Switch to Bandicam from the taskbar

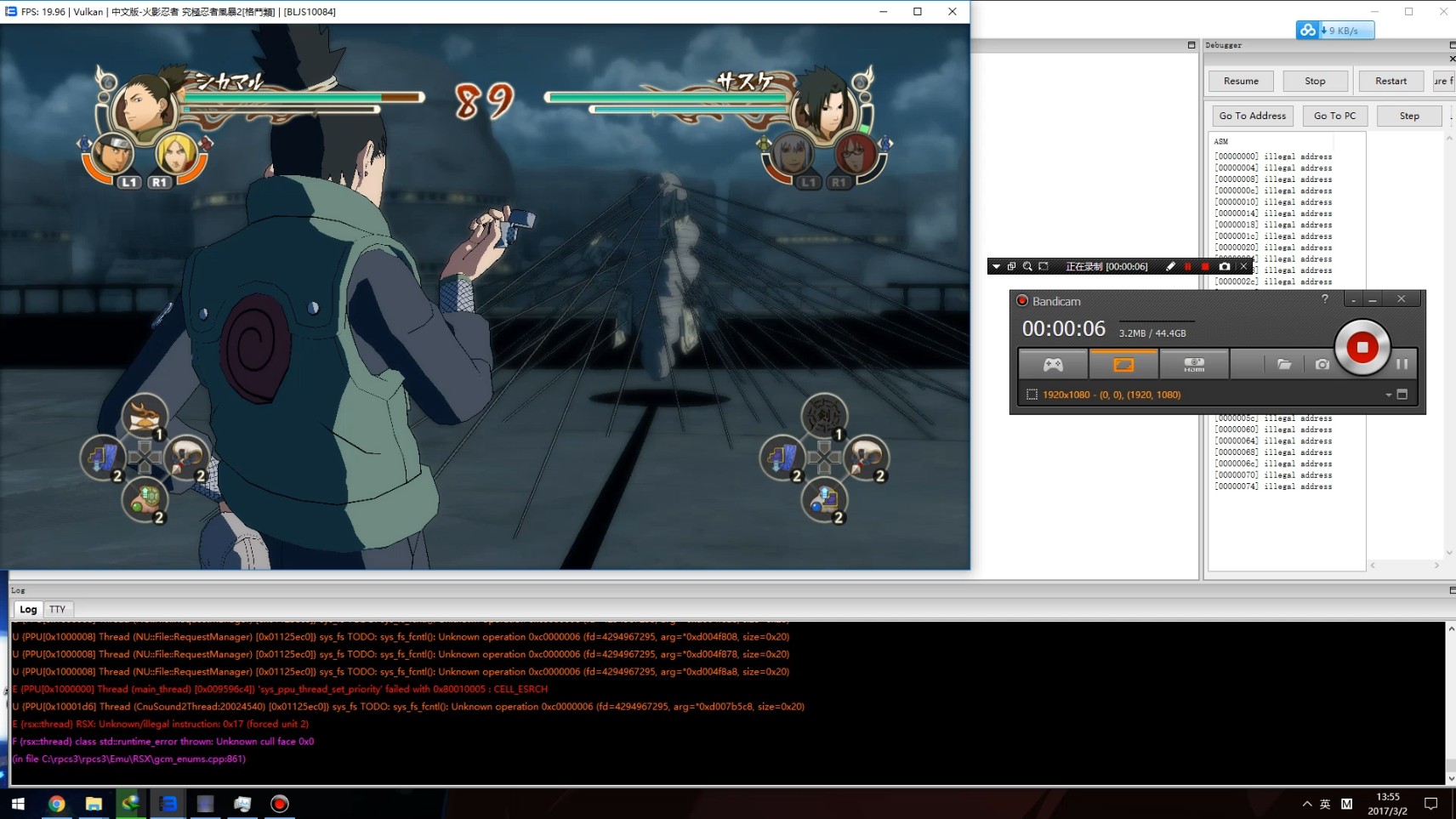279,804
